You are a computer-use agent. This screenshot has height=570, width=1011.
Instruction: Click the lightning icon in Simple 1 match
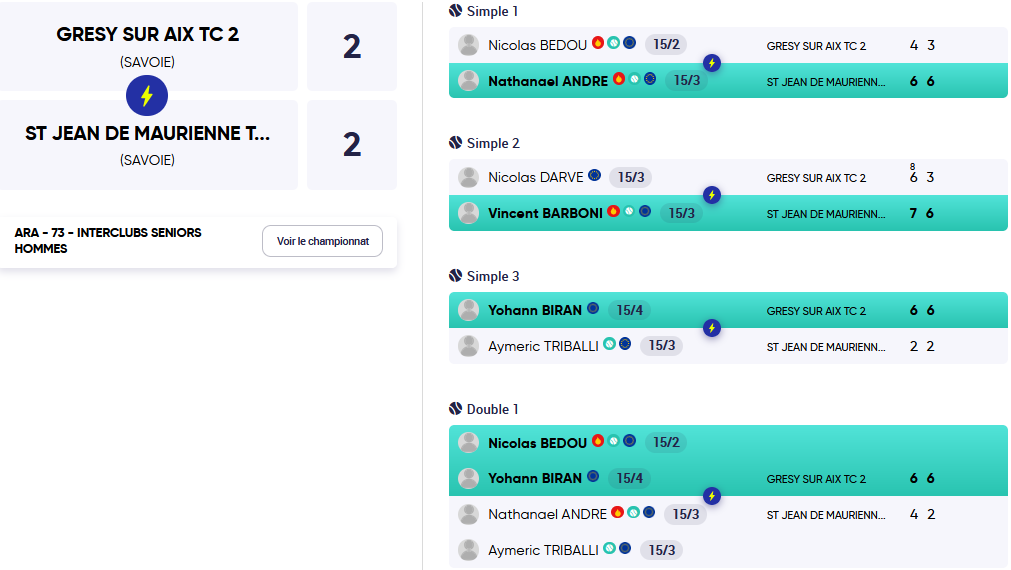click(712, 63)
